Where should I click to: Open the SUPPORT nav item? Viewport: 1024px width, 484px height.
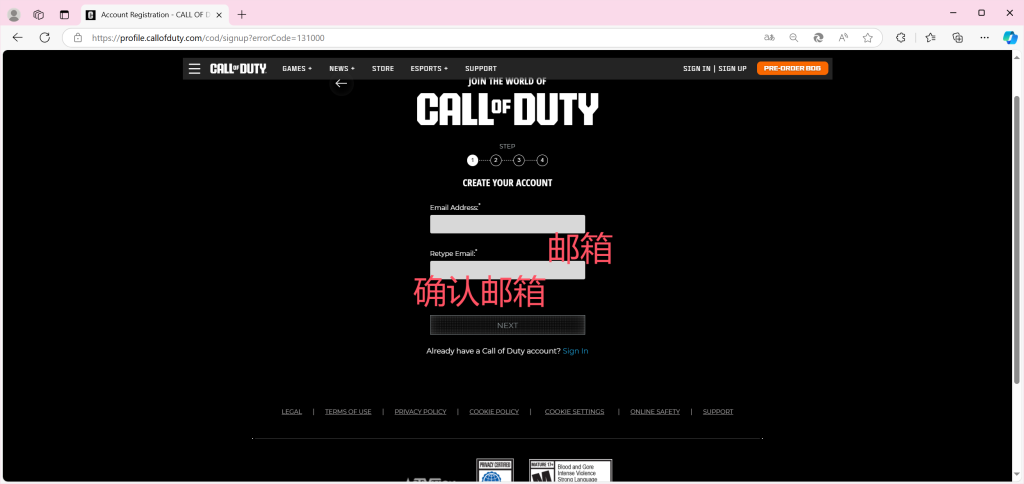click(x=481, y=69)
